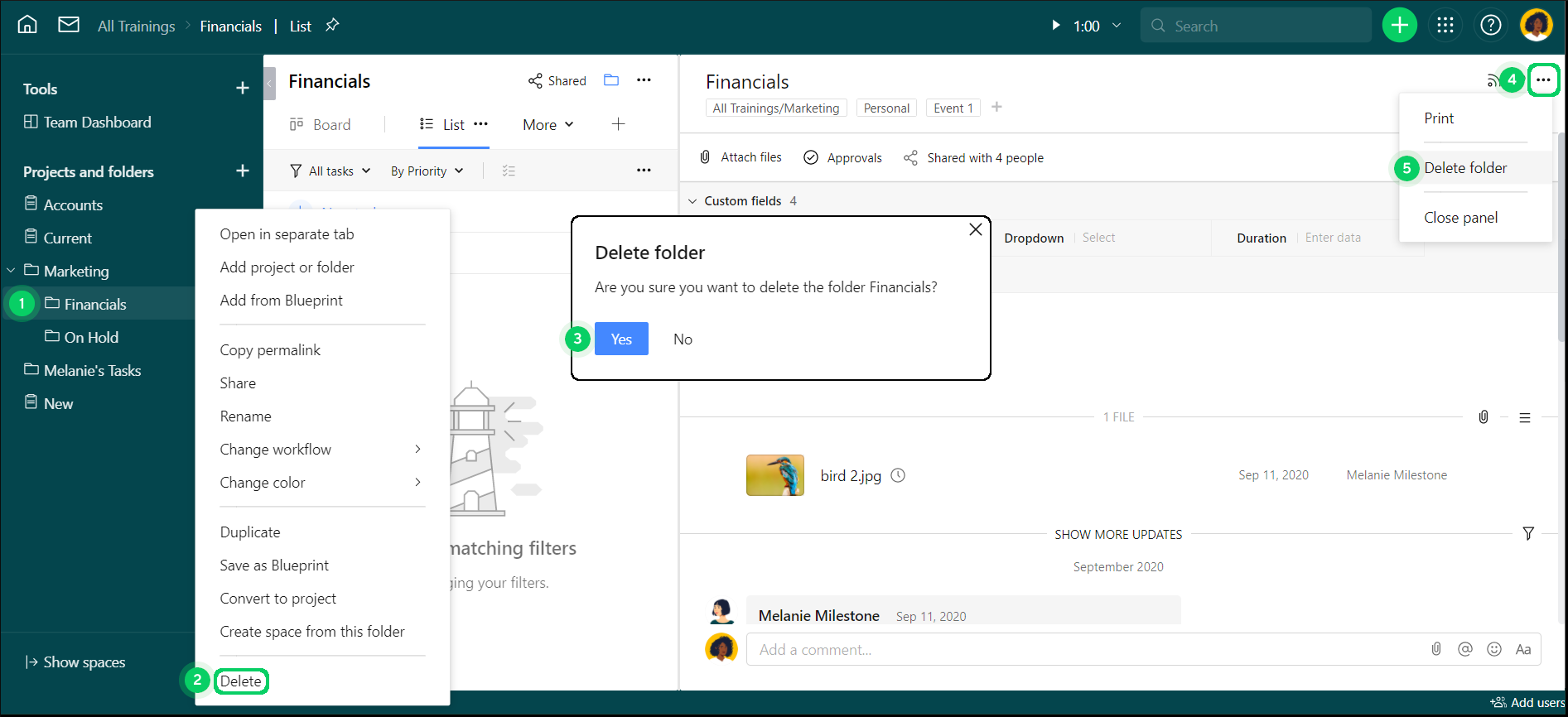Confirm deletion with the Yes button

[x=621, y=339]
